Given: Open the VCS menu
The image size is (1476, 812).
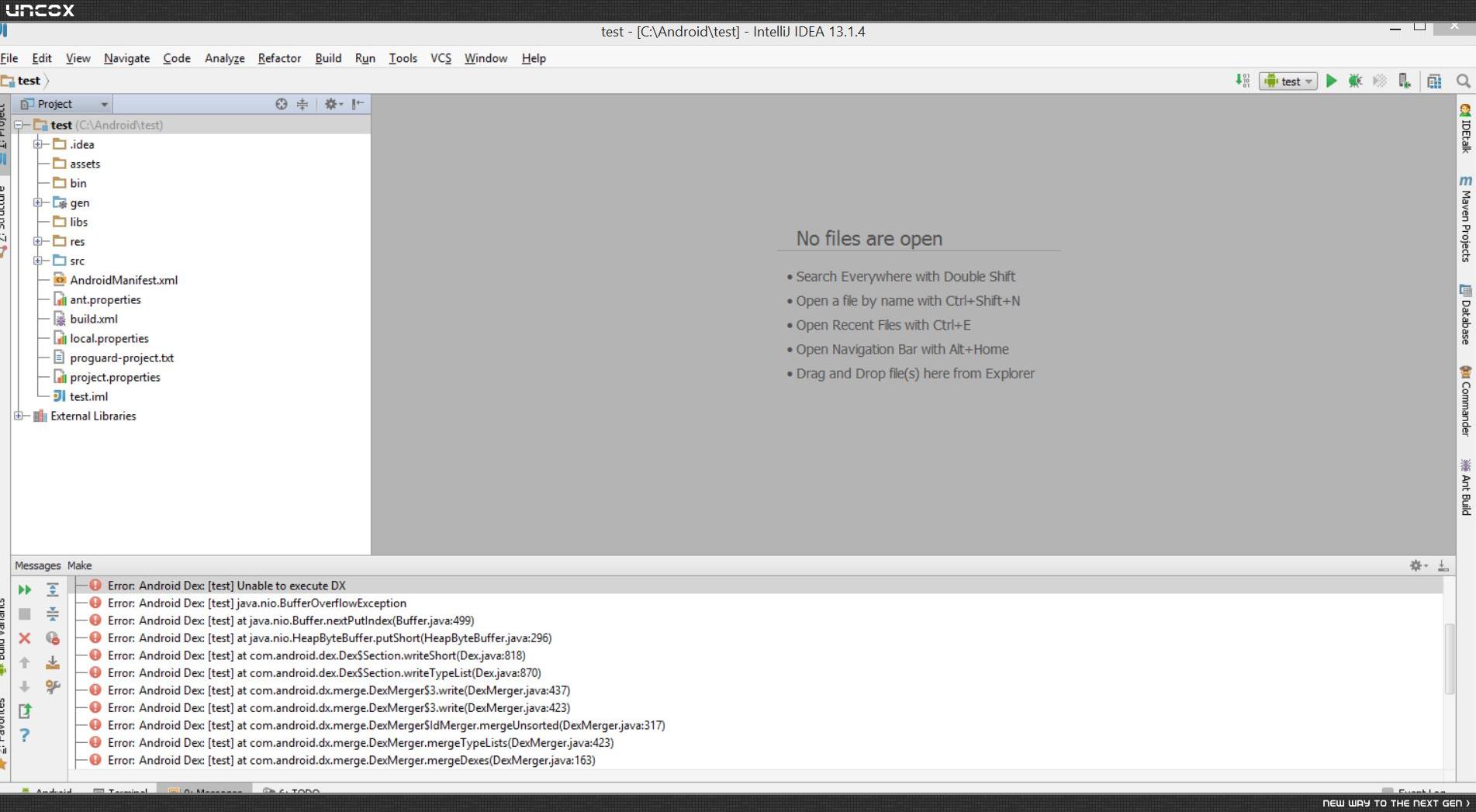Looking at the screenshot, I should [x=441, y=58].
